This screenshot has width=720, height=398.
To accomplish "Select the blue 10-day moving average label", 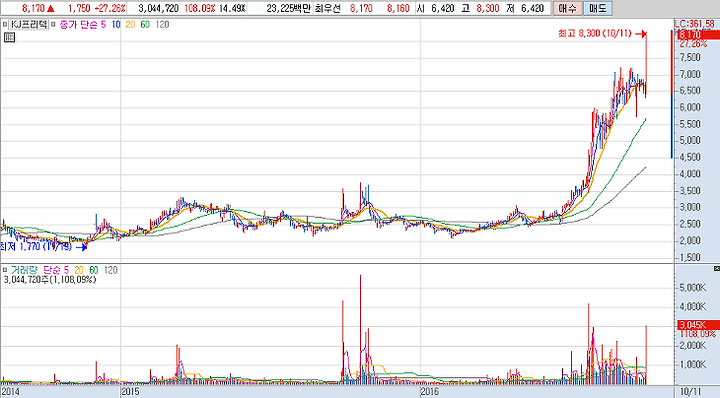I will [x=116, y=24].
